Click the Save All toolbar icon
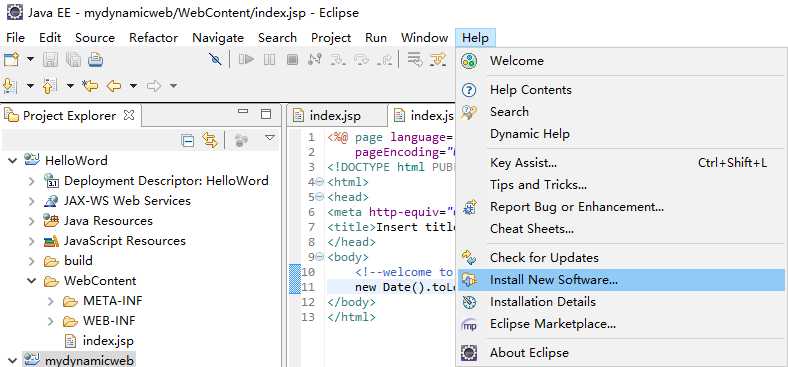Screen dimensions: 788x367 click(x=73, y=60)
